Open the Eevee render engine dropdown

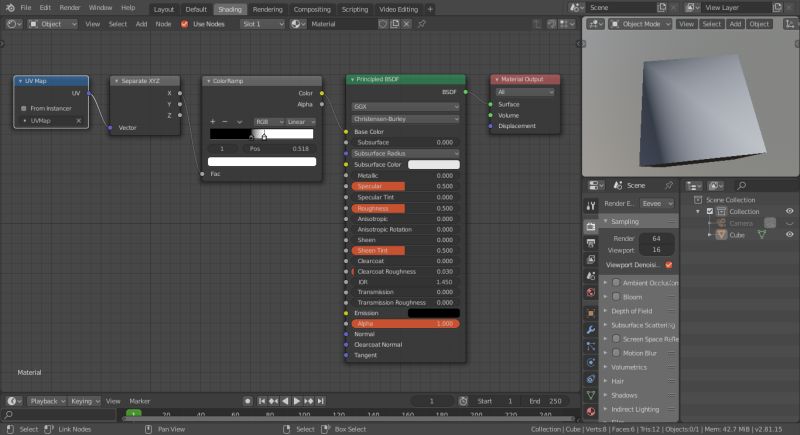657,203
